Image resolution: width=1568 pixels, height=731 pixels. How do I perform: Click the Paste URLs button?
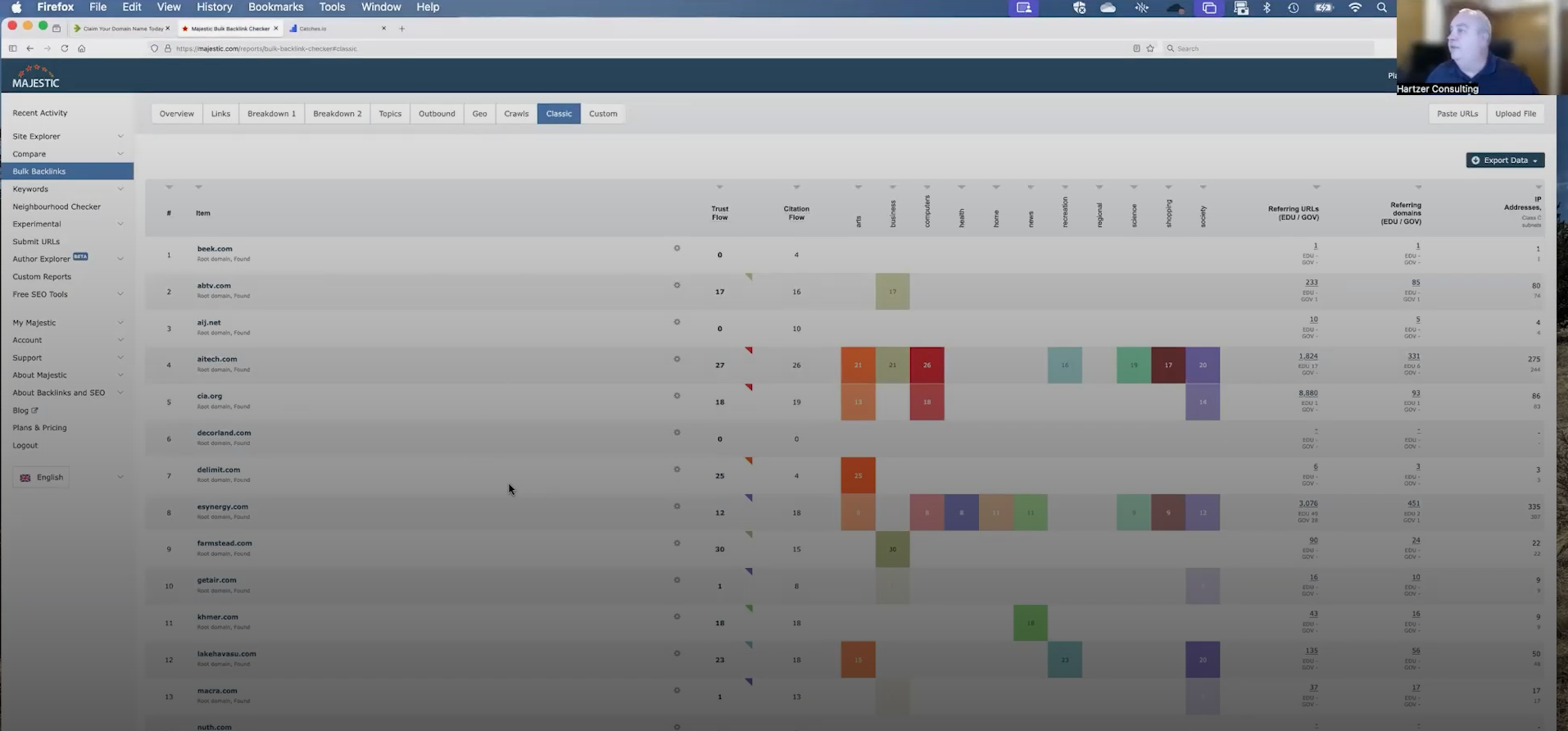[x=1457, y=114]
